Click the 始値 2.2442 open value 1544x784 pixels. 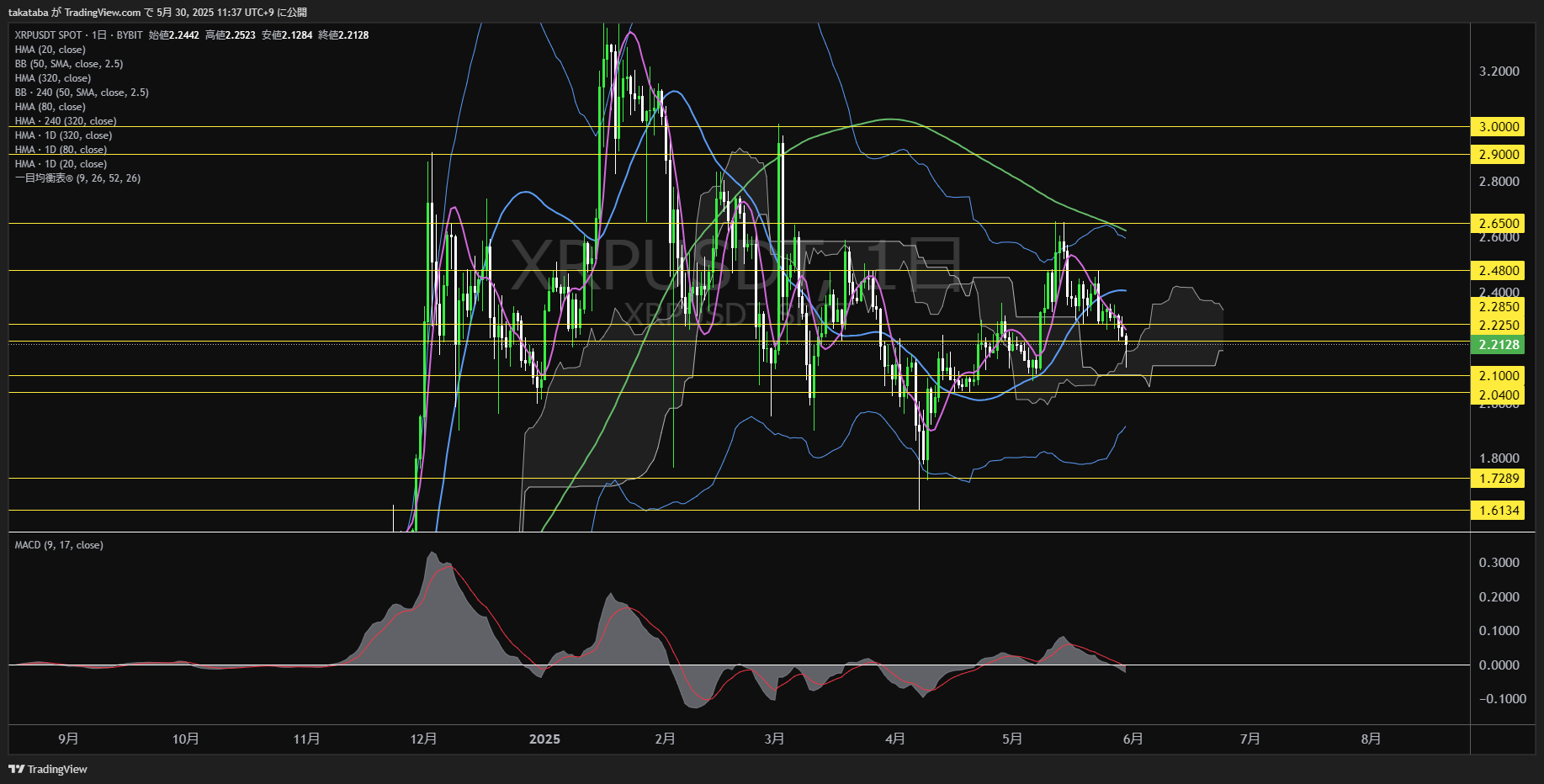pyautogui.click(x=174, y=35)
